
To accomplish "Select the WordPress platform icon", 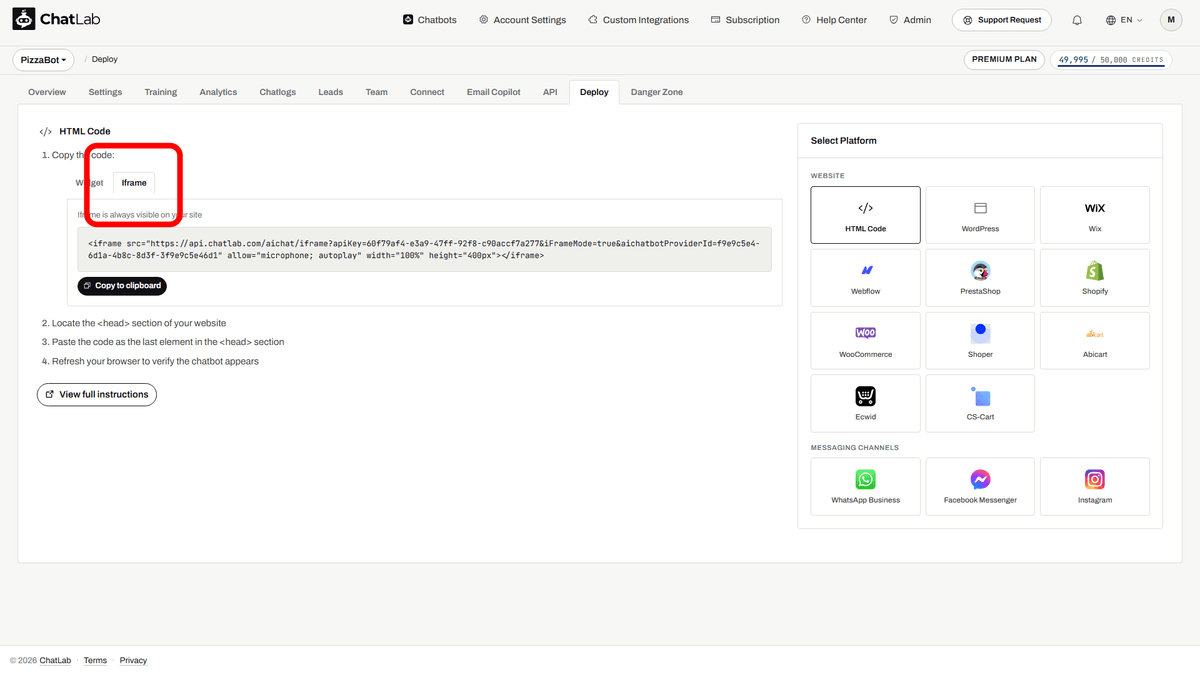I will 980,208.
